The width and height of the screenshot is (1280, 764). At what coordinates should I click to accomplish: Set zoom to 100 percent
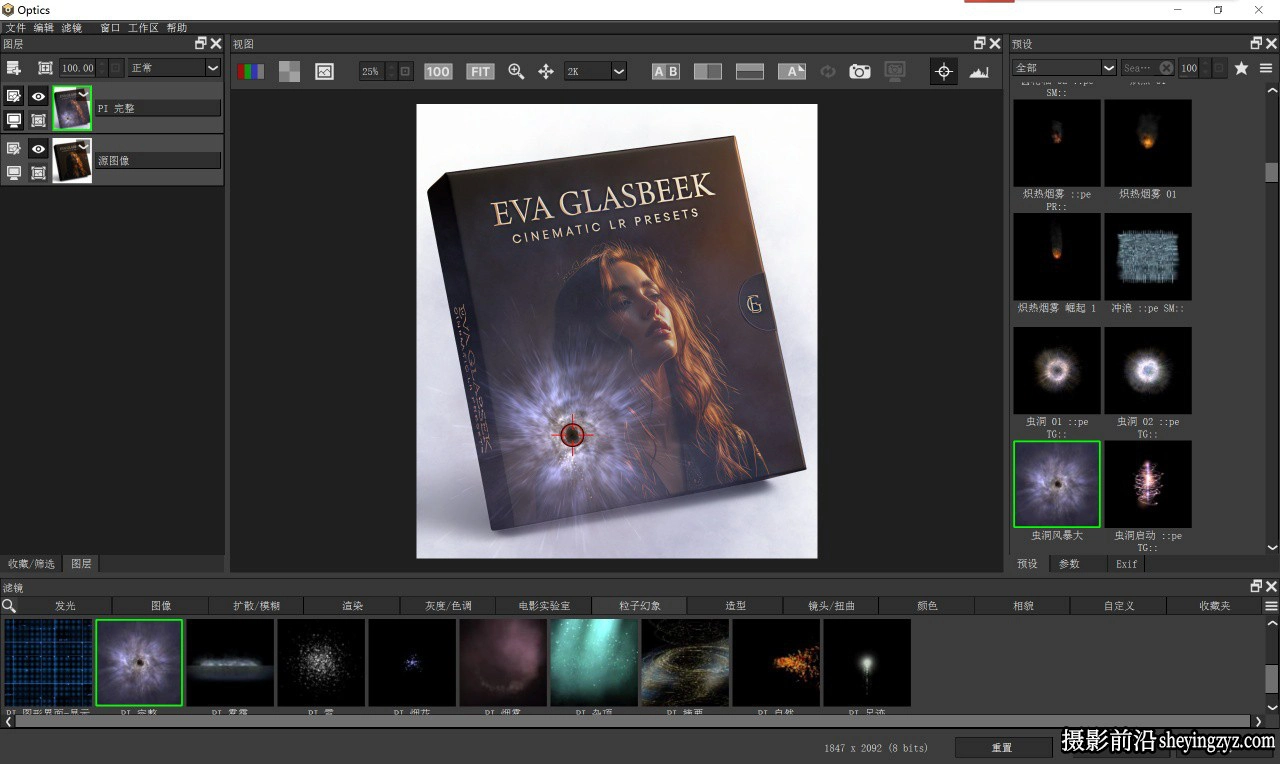point(438,71)
